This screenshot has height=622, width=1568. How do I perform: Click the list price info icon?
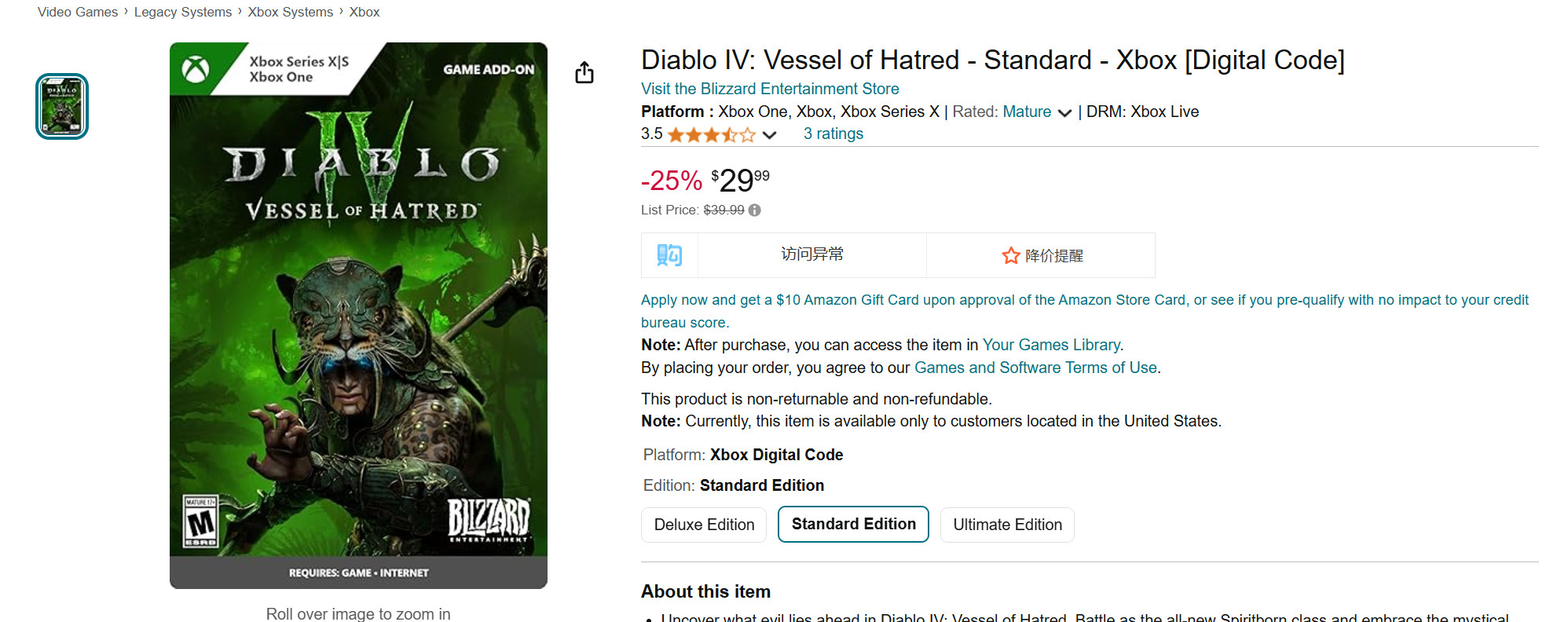click(755, 210)
